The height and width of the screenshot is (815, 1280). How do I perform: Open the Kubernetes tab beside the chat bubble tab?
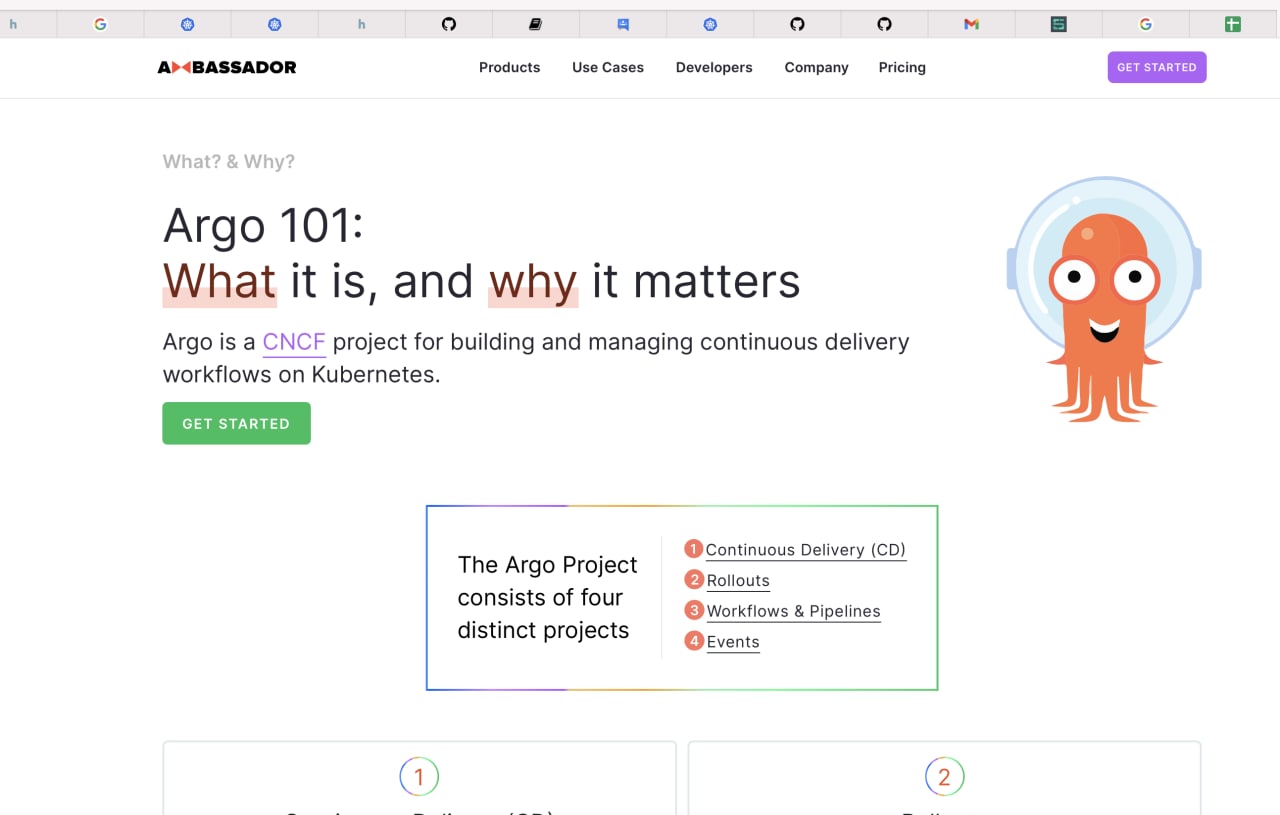tap(710, 24)
